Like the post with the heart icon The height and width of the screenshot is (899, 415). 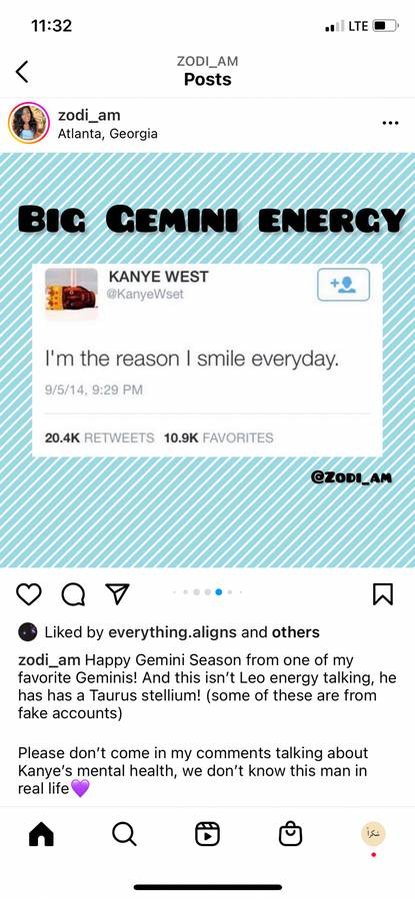[28, 595]
